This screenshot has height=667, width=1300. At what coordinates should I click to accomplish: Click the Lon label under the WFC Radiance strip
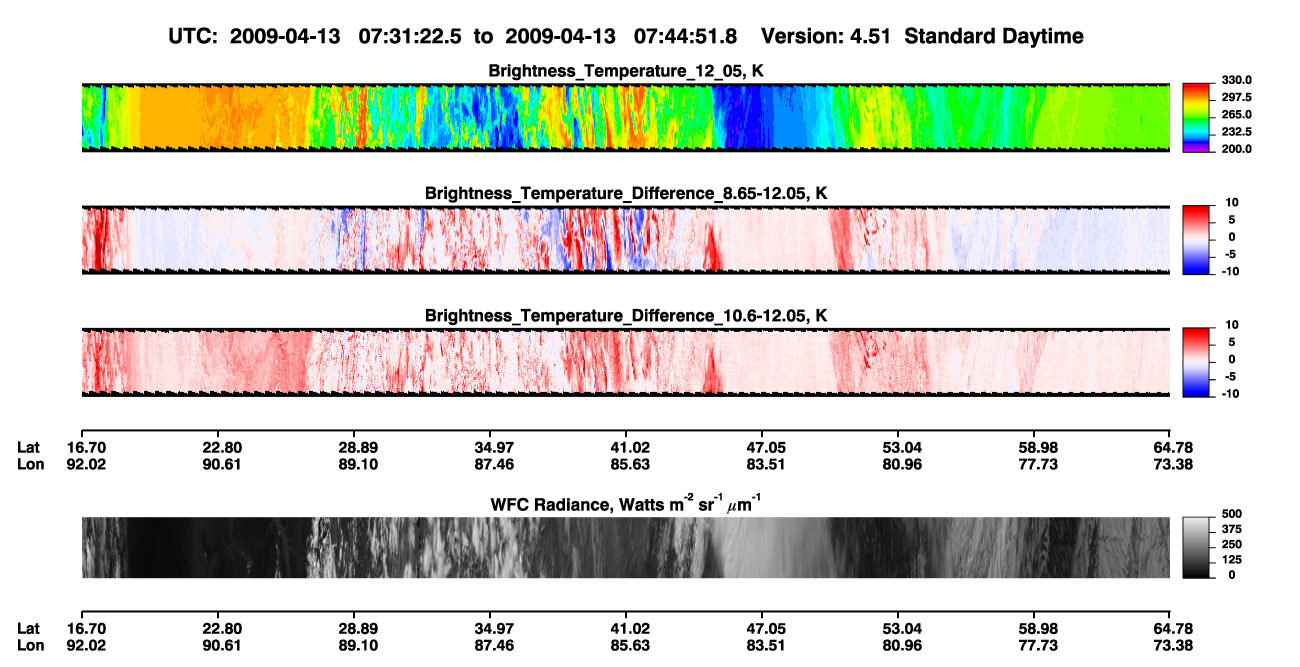click(x=30, y=646)
